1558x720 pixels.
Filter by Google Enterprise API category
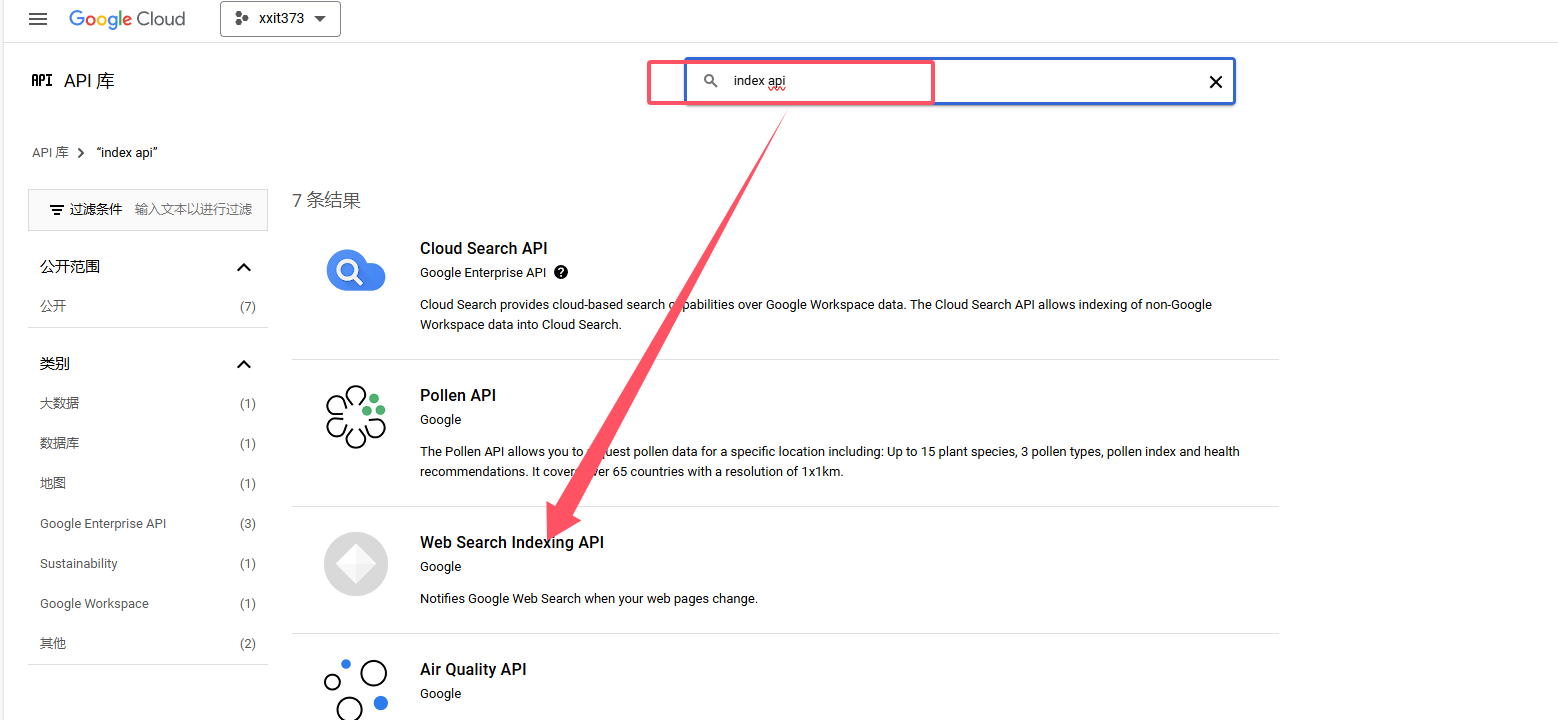(x=148, y=524)
